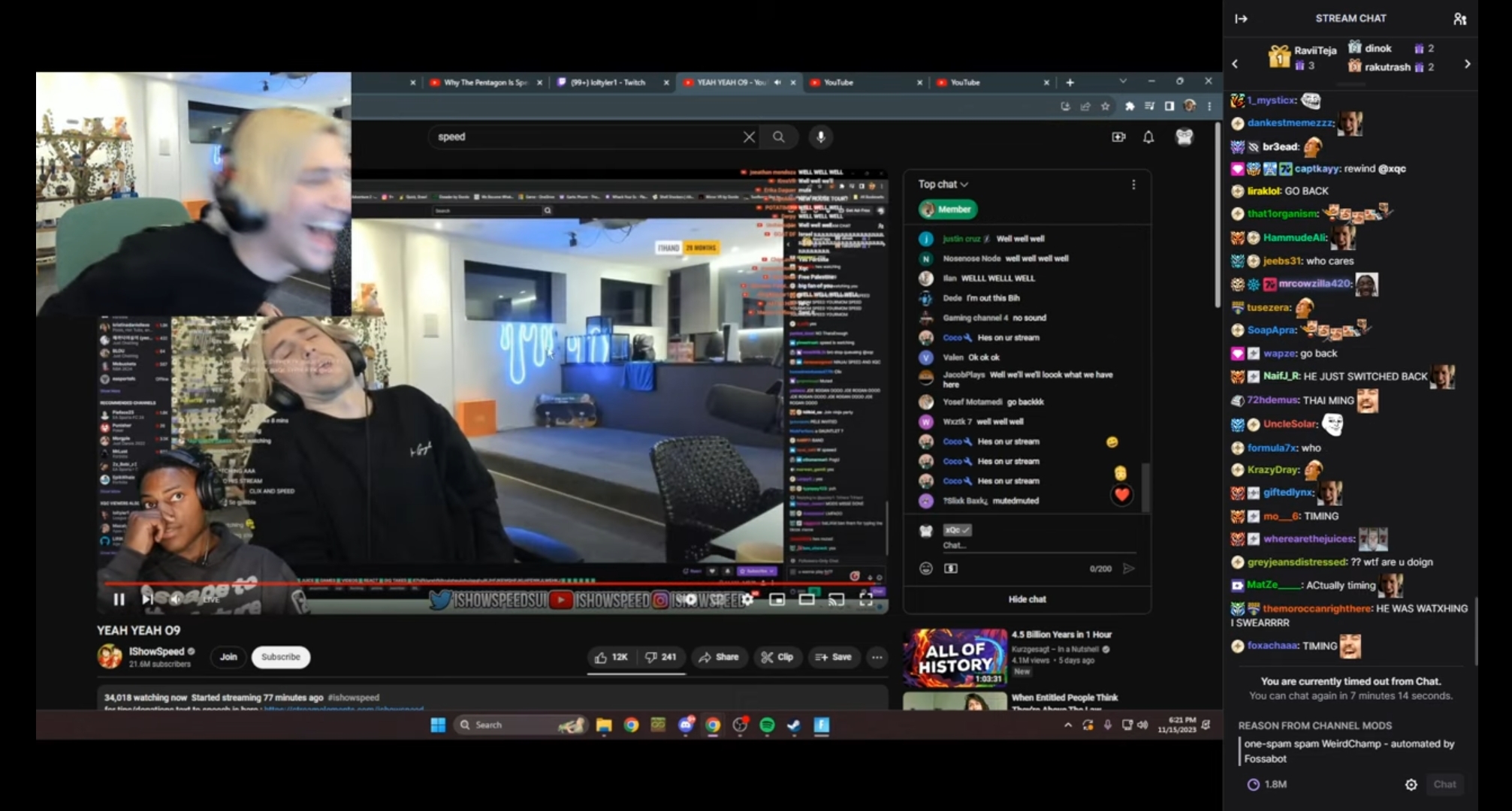Expand the Top chat dropdown
The height and width of the screenshot is (811, 1512).
(943, 184)
